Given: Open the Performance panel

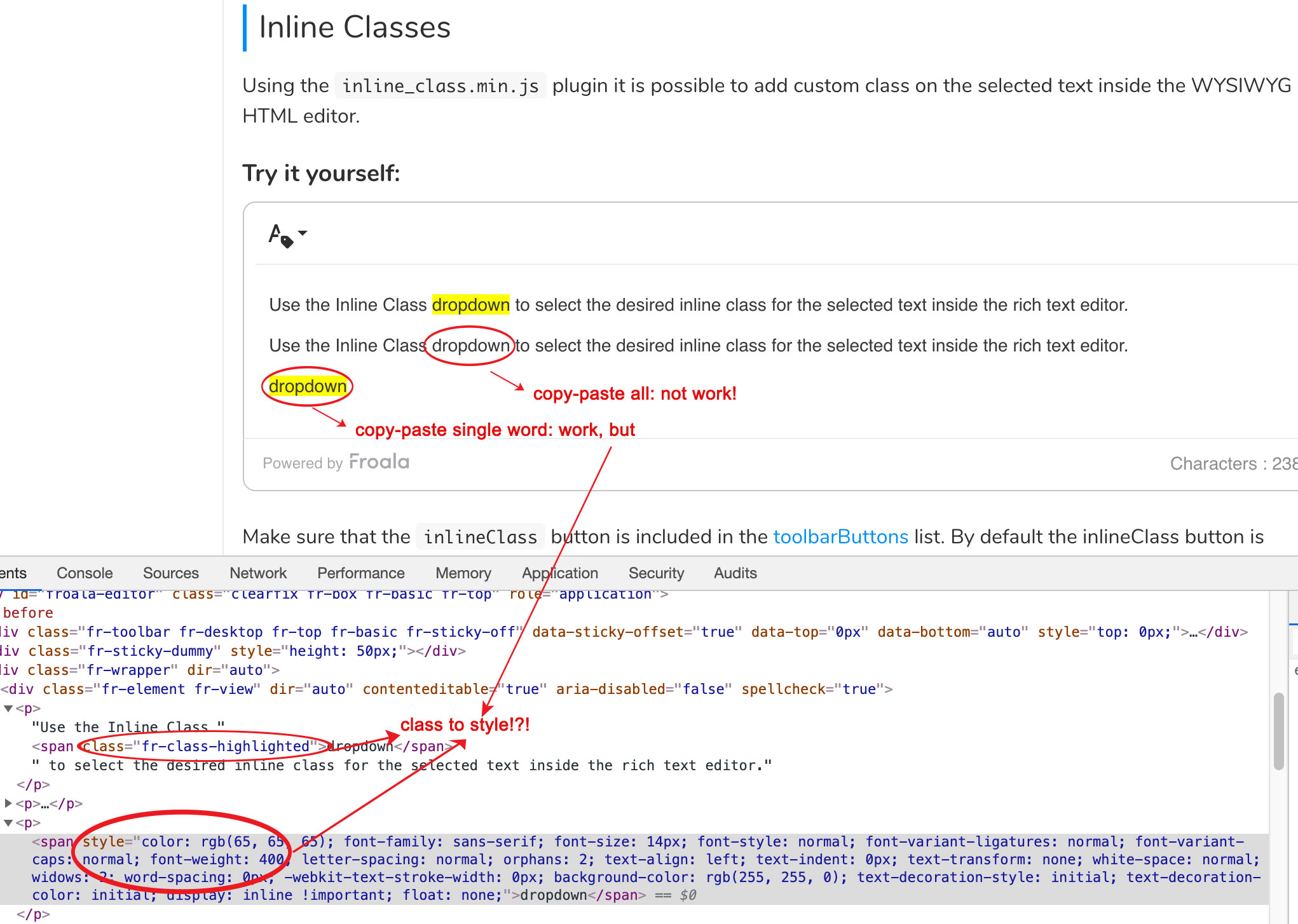Looking at the screenshot, I should pos(360,573).
